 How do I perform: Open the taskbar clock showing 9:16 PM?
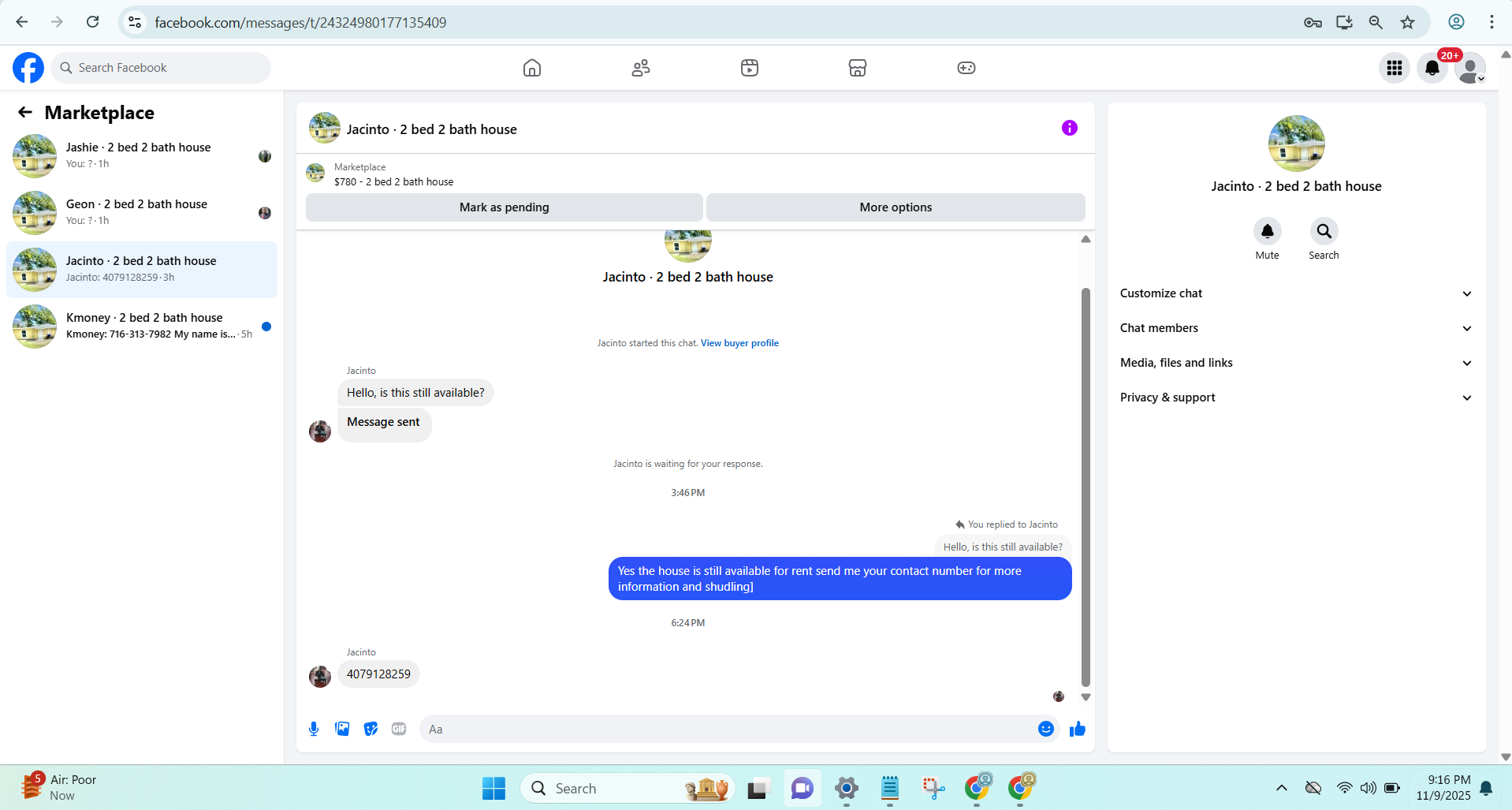click(x=1443, y=787)
